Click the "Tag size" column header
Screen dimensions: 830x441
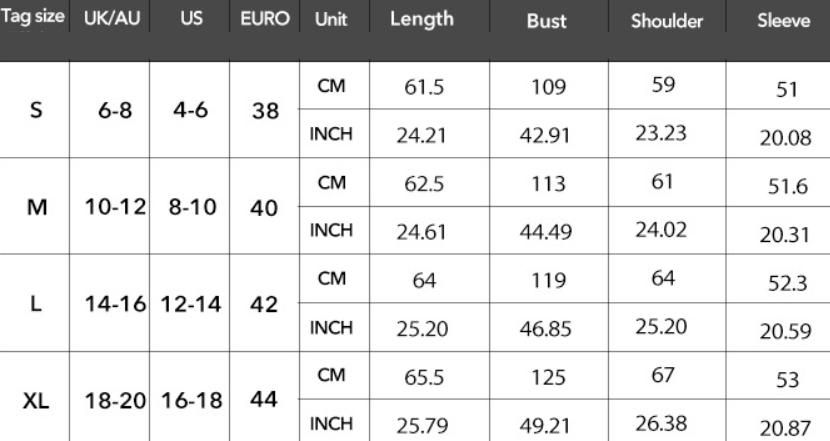coord(33,21)
